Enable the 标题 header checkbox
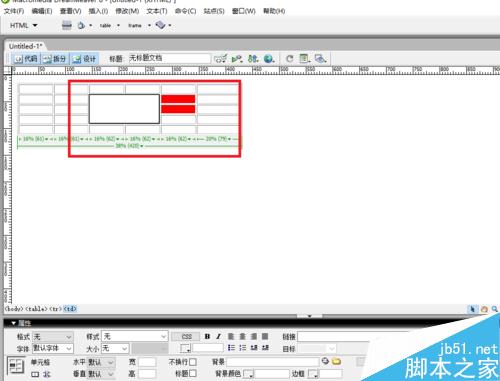Screen dimensions: 500x381 (x=193, y=373)
